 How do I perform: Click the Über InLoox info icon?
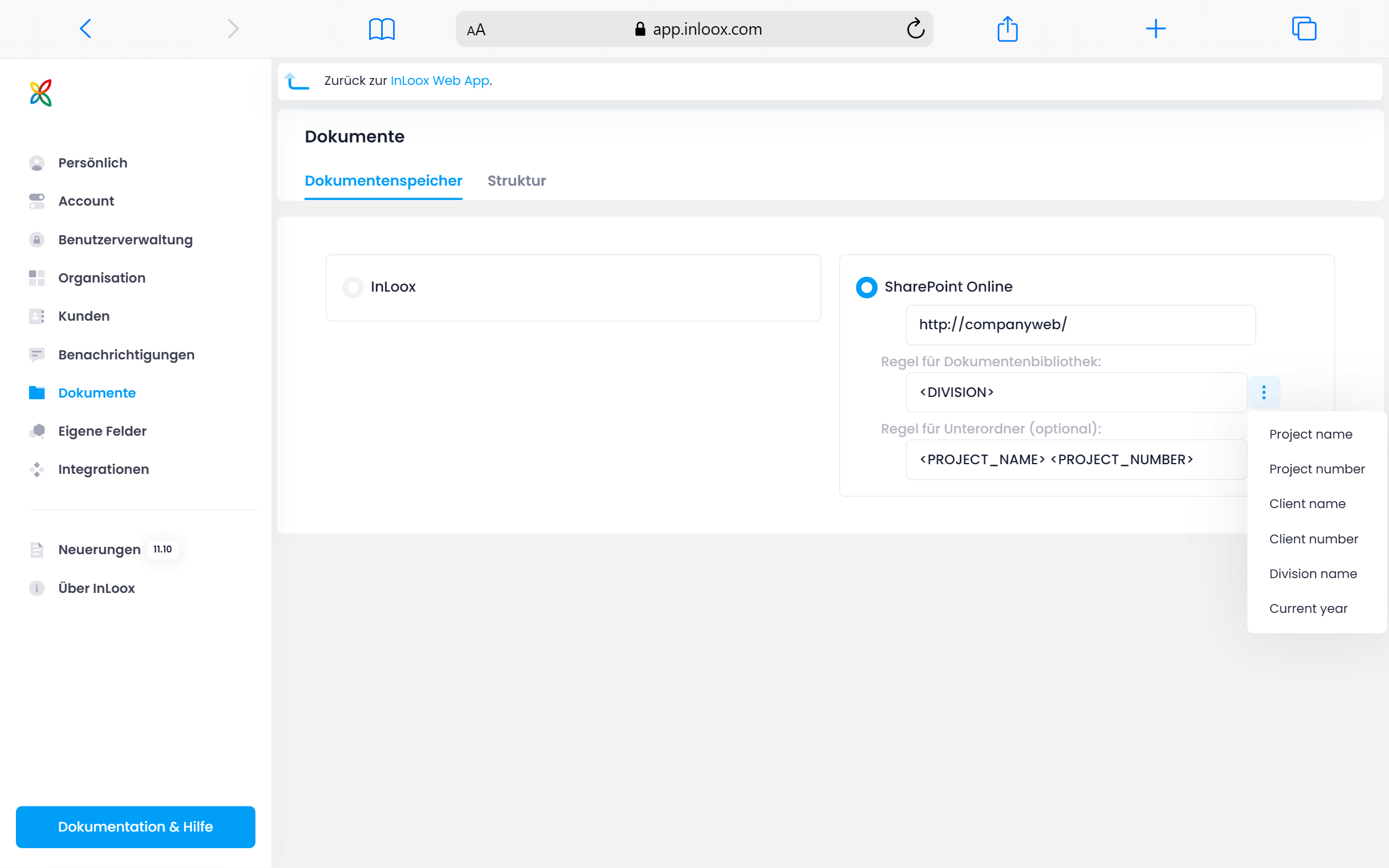click(x=37, y=588)
